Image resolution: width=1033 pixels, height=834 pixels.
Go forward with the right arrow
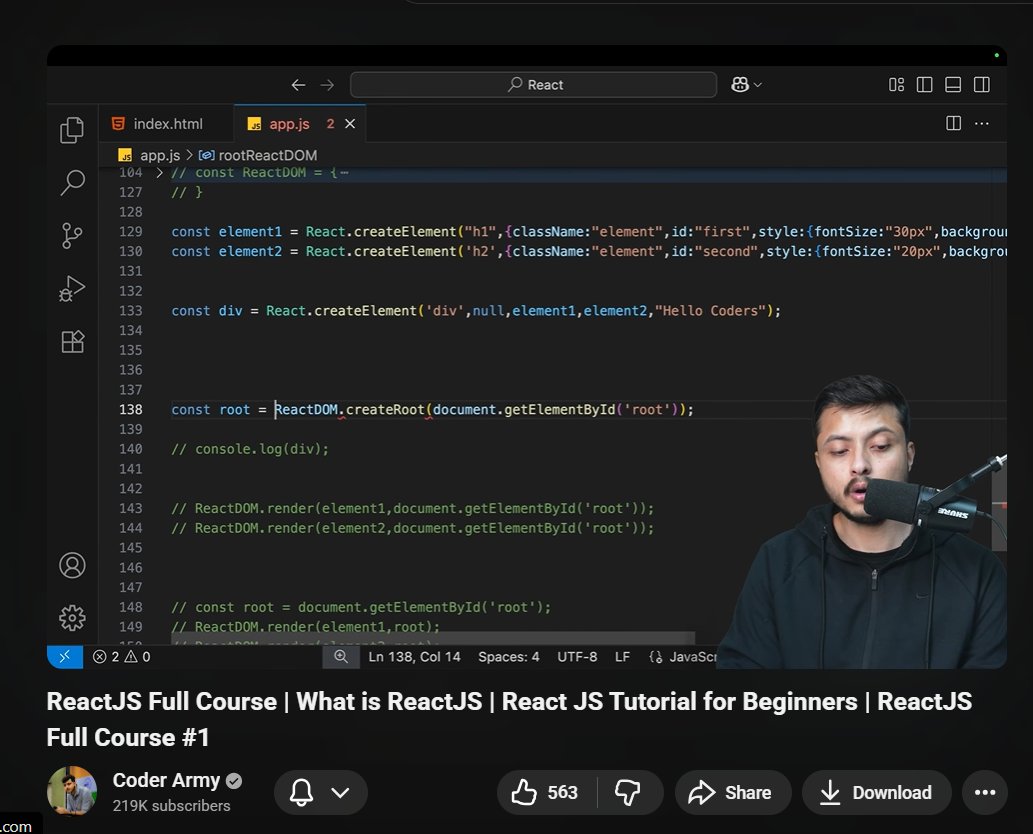click(327, 85)
